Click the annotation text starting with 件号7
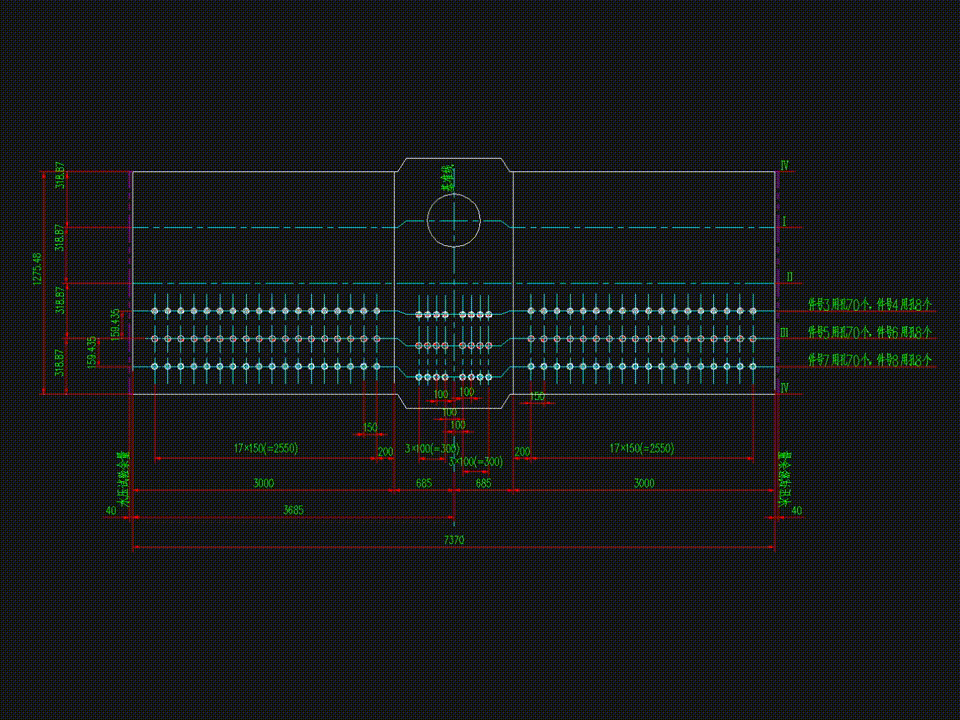 point(870,359)
